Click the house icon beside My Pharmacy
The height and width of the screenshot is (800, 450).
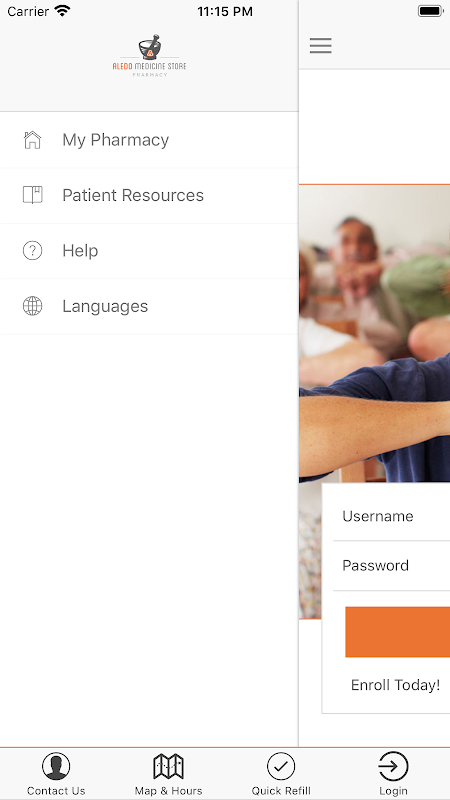32,140
